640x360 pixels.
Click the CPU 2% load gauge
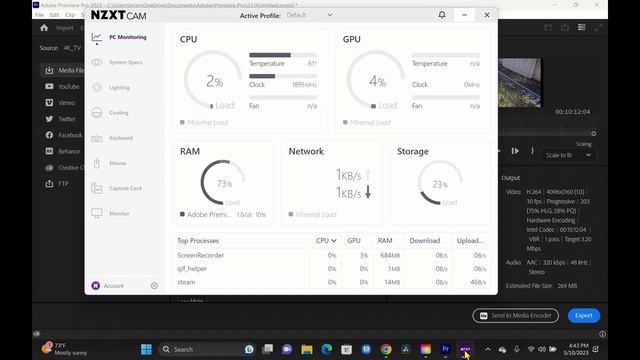(213, 80)
